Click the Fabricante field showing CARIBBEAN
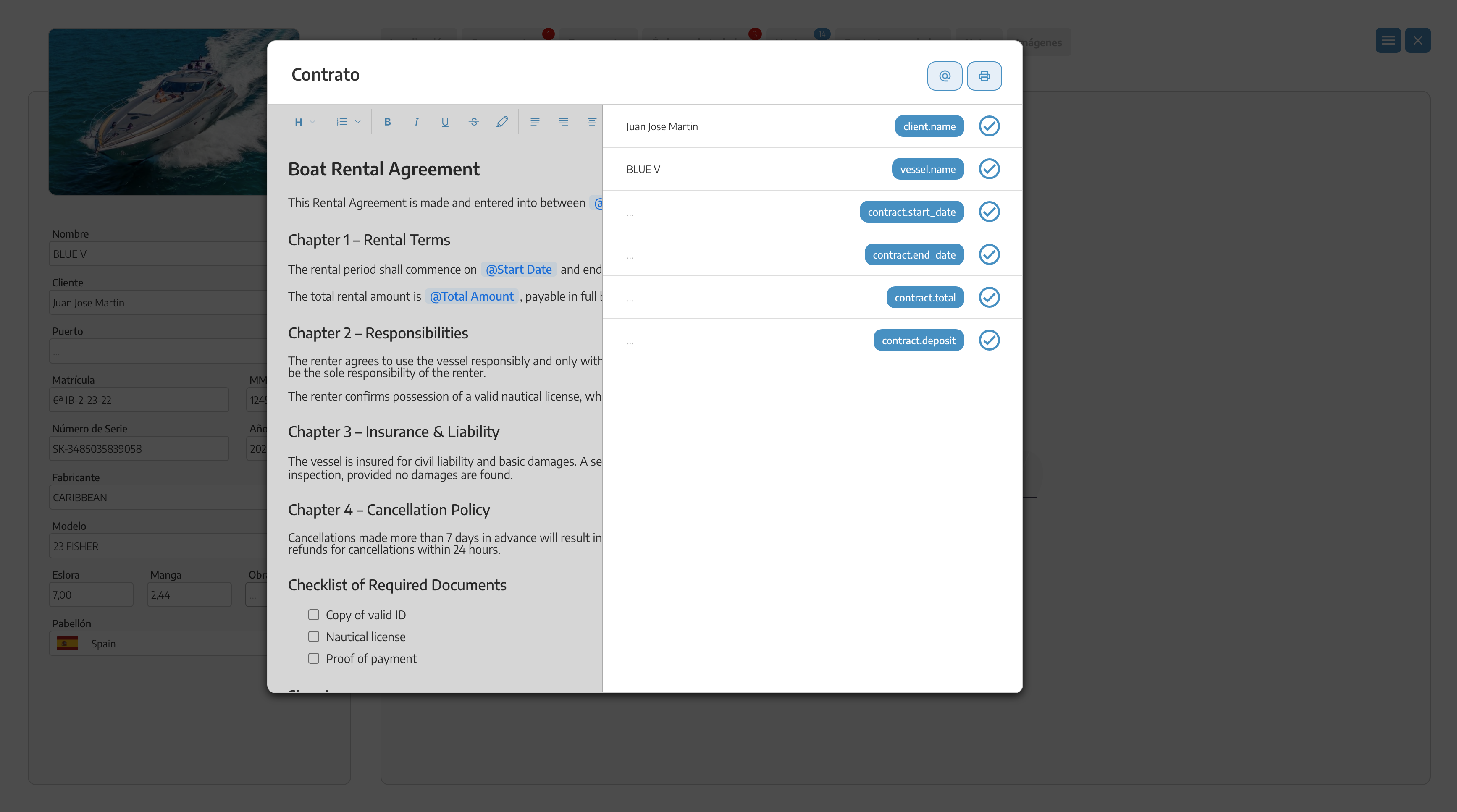This screenshot has height=812, width=1457. 158,498
